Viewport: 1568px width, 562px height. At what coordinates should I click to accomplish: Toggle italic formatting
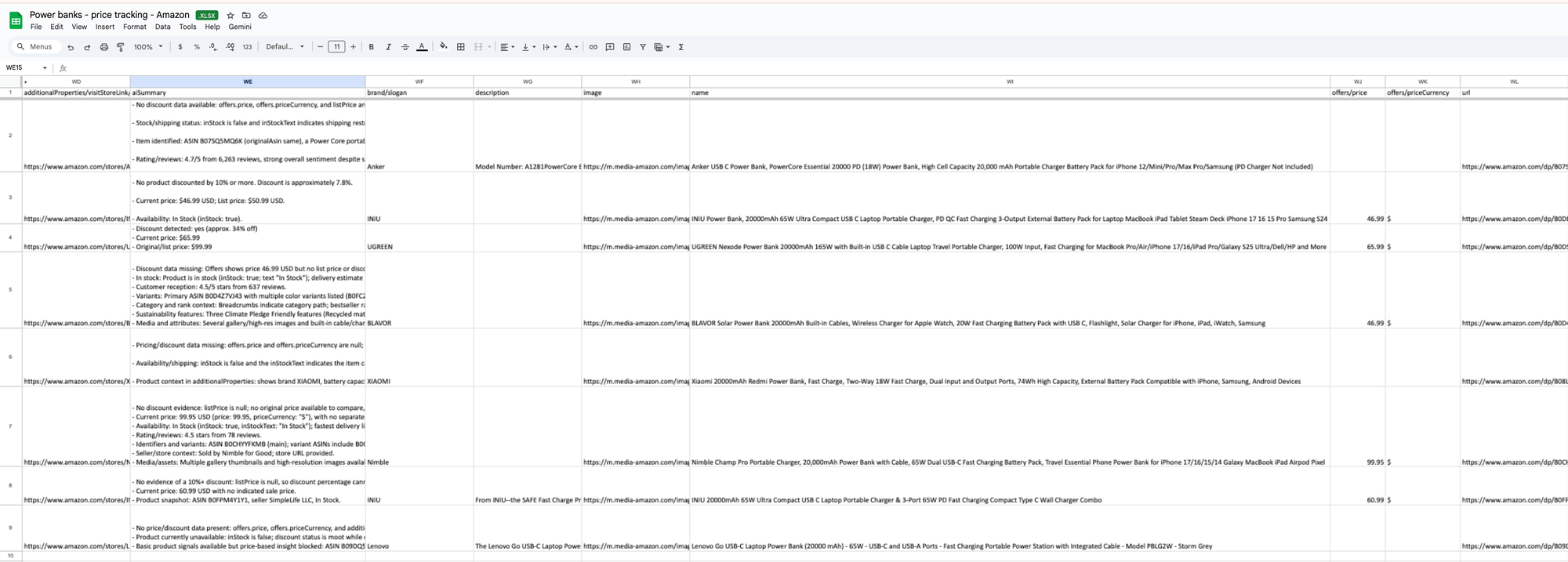[388, 47]
